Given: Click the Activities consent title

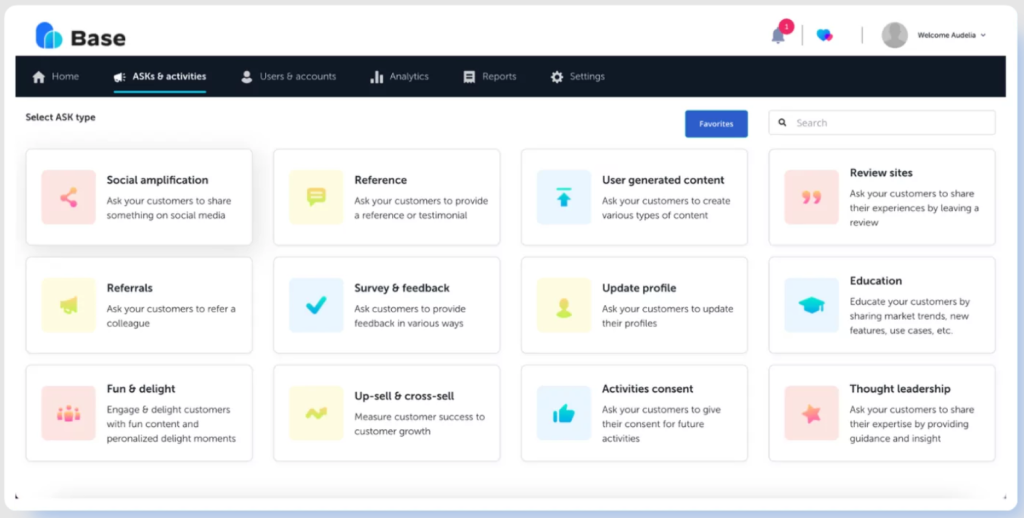Looking at the screenshot, I should point(647,389).
